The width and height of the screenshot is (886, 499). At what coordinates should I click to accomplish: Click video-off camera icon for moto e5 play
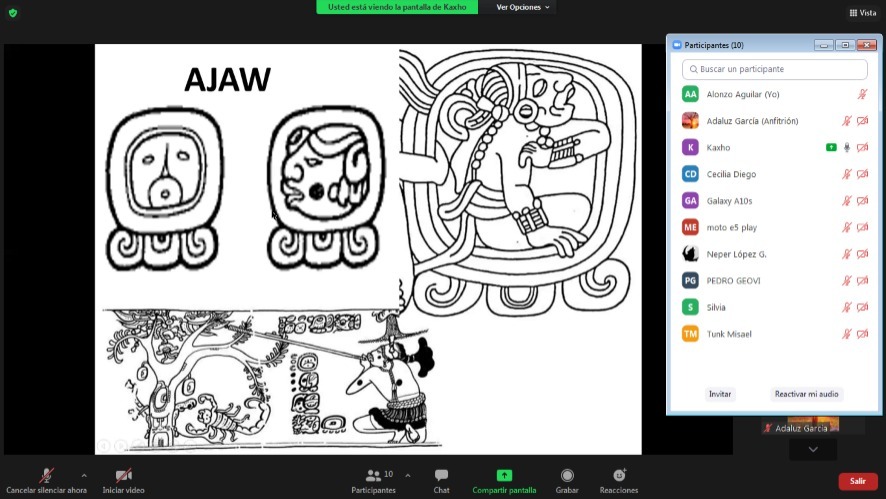tap(862, 227)
